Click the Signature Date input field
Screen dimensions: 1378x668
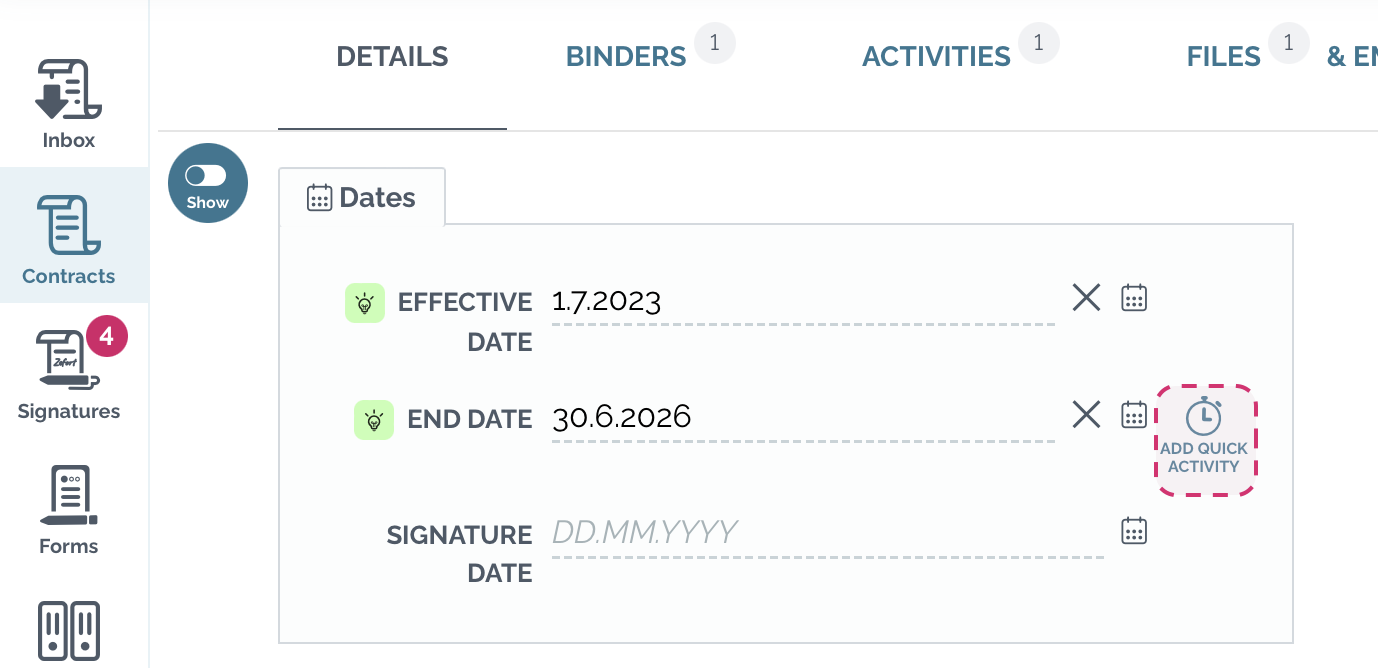point(828,533)
